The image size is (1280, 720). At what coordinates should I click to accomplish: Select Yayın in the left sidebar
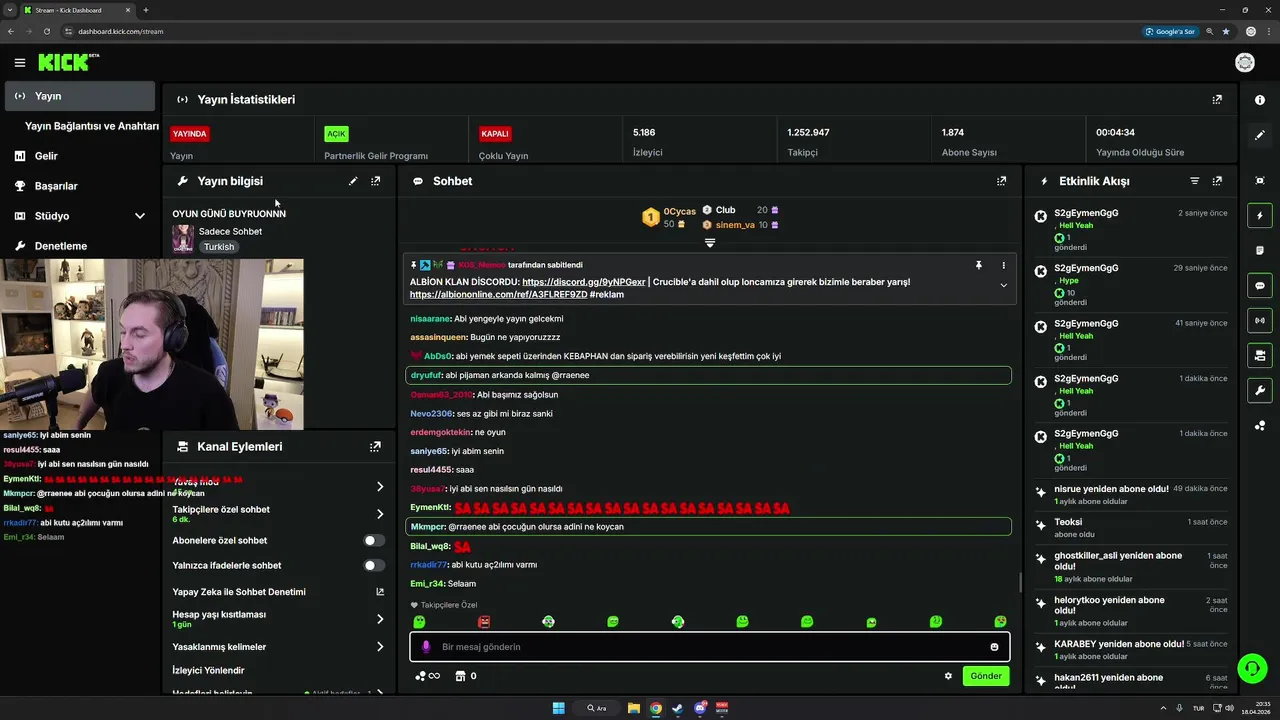click(x=80, y=96)
